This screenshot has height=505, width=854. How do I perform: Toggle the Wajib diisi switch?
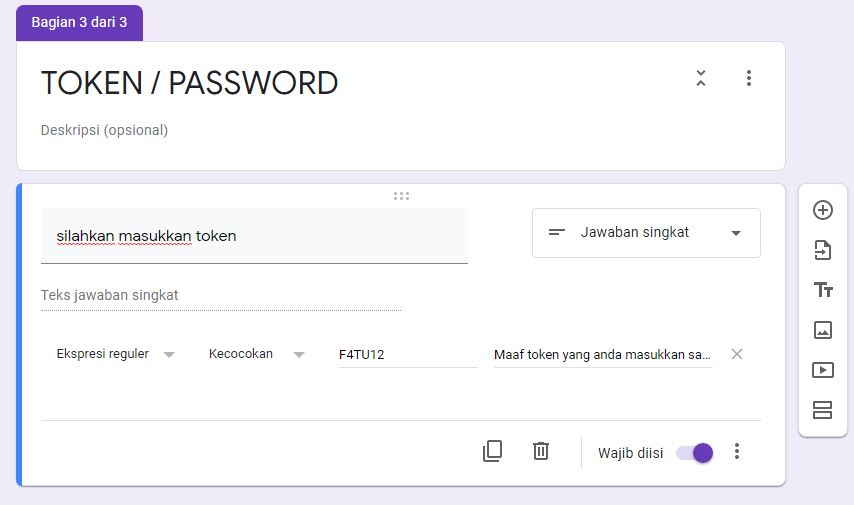coord(694,453)
